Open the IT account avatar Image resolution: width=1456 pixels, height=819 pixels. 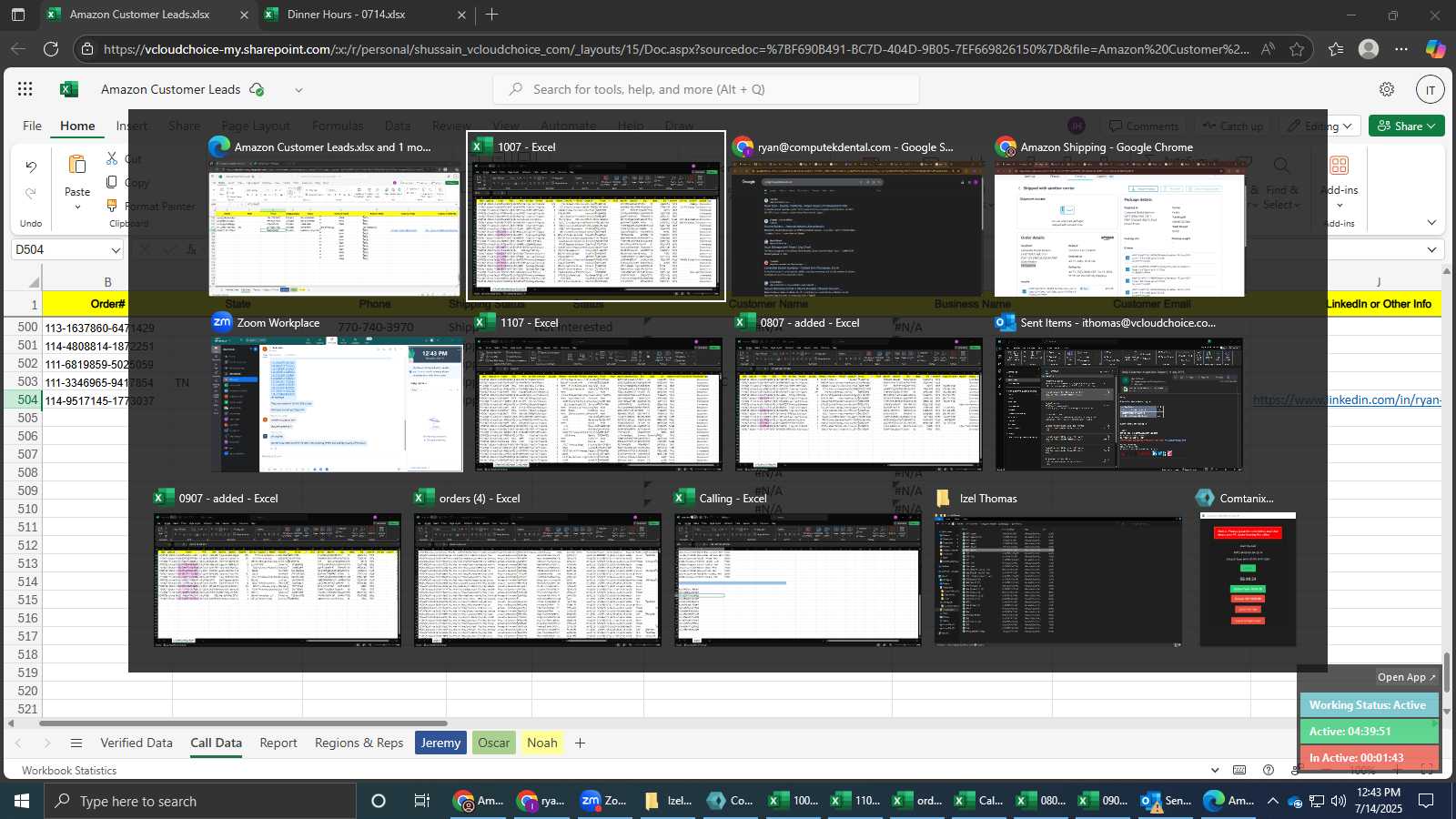tap(1431, 89)
